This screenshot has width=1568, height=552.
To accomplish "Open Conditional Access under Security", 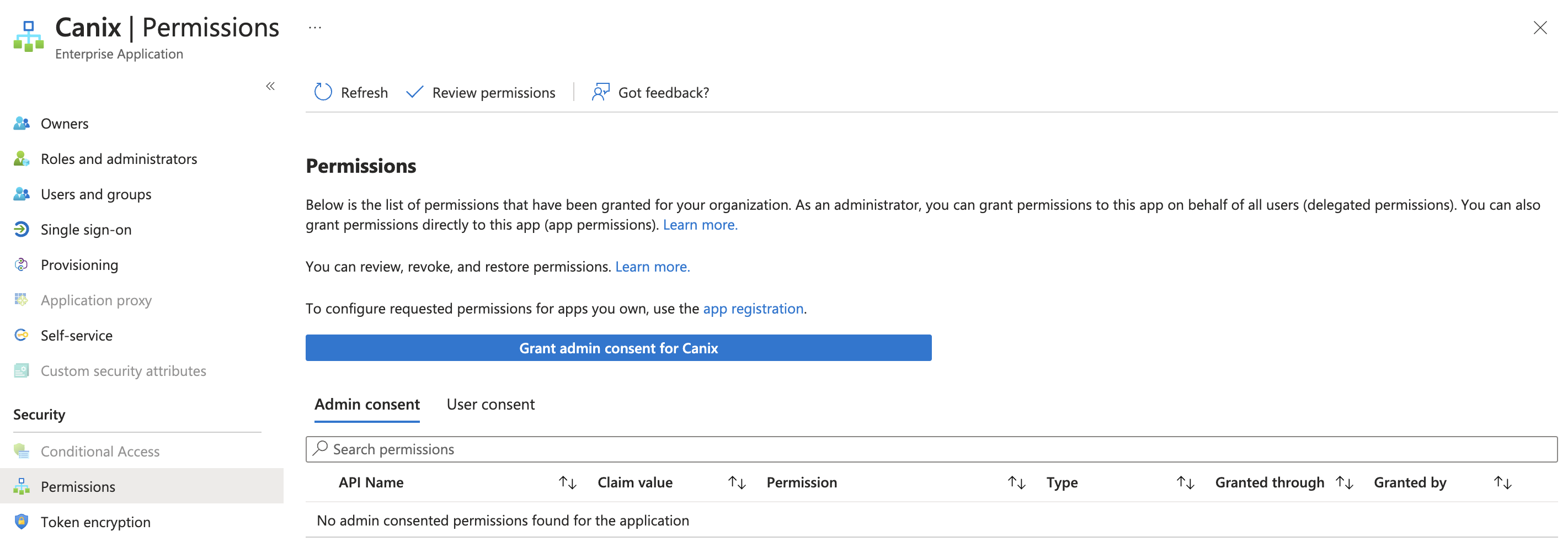I will point(99,451).
